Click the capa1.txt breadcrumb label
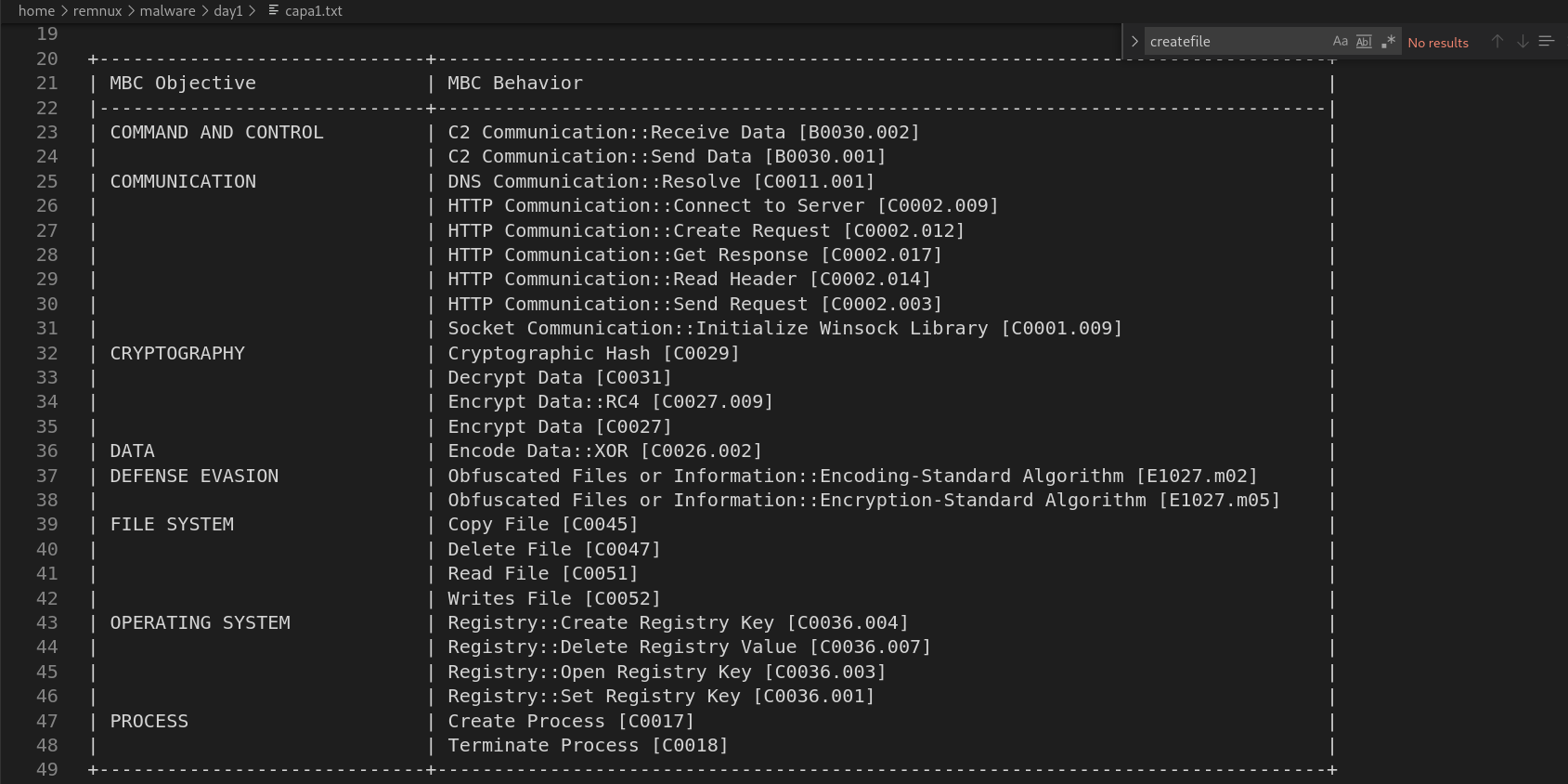The height and width of the screenshot is (784, 1568). [314, 11]
